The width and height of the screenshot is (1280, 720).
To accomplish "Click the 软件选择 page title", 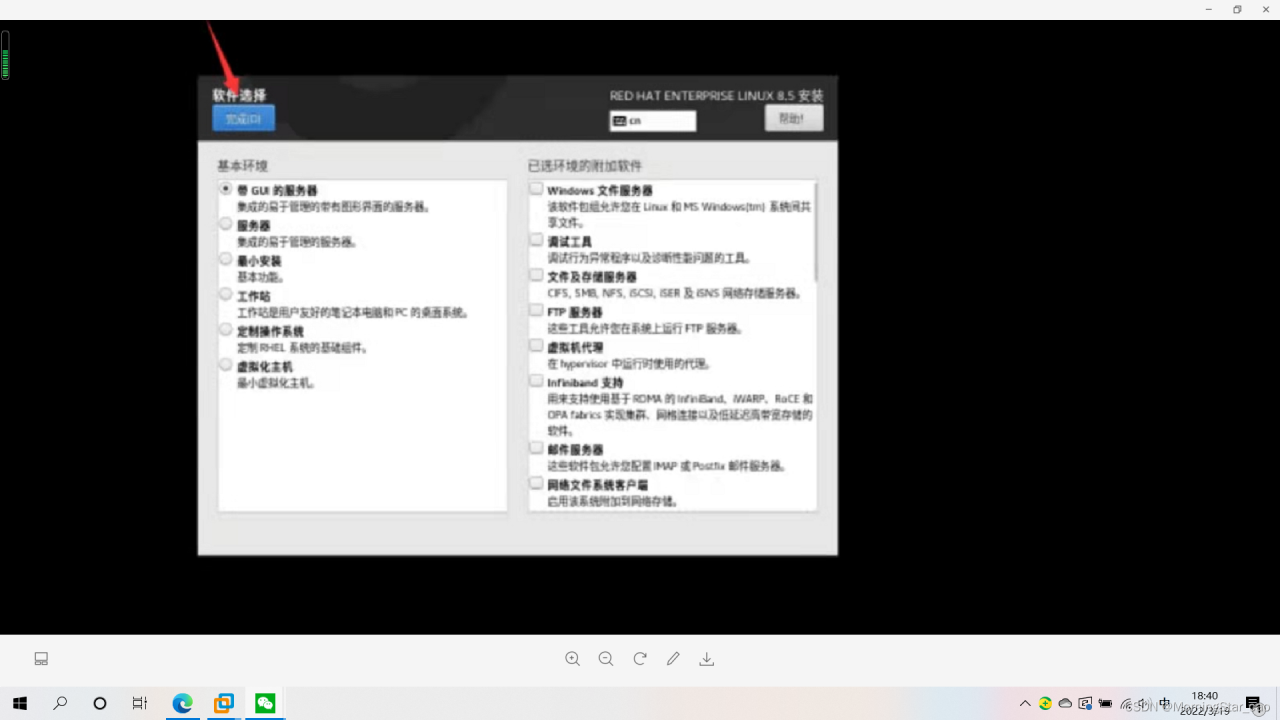I will (239, 95).
